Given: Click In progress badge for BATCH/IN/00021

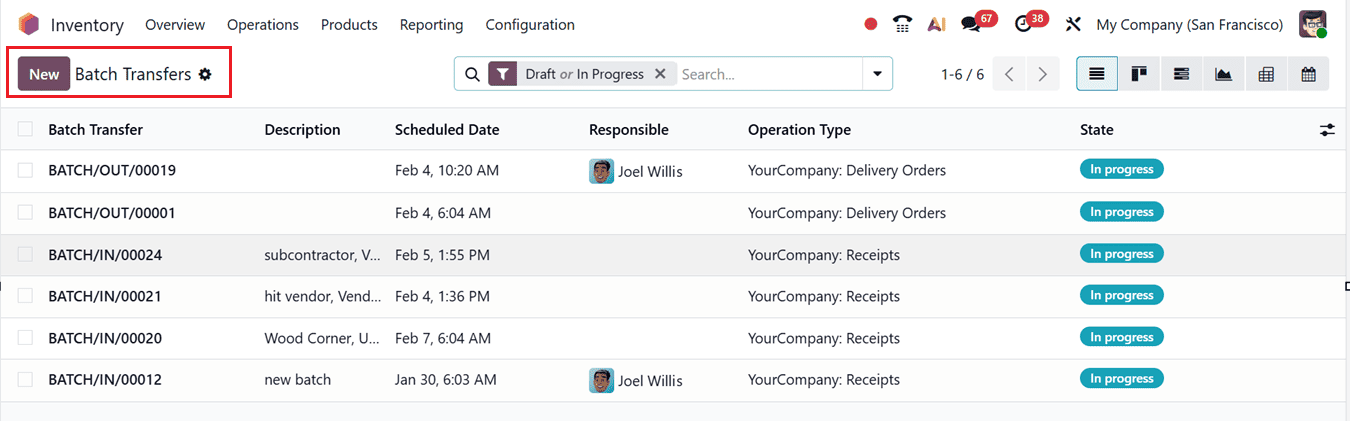Looking at the screenshot, I should 1122,296.
